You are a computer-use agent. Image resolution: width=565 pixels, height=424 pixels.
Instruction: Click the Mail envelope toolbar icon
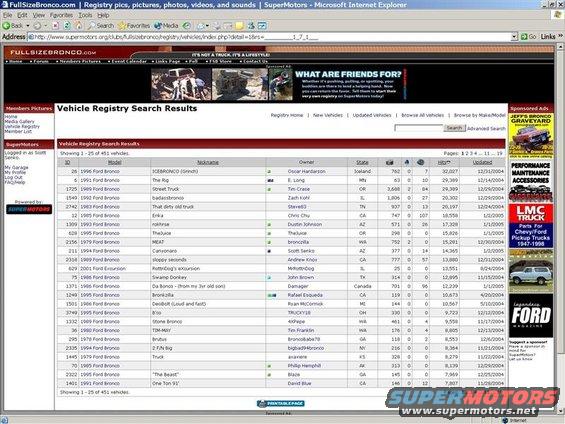point(200,26)
